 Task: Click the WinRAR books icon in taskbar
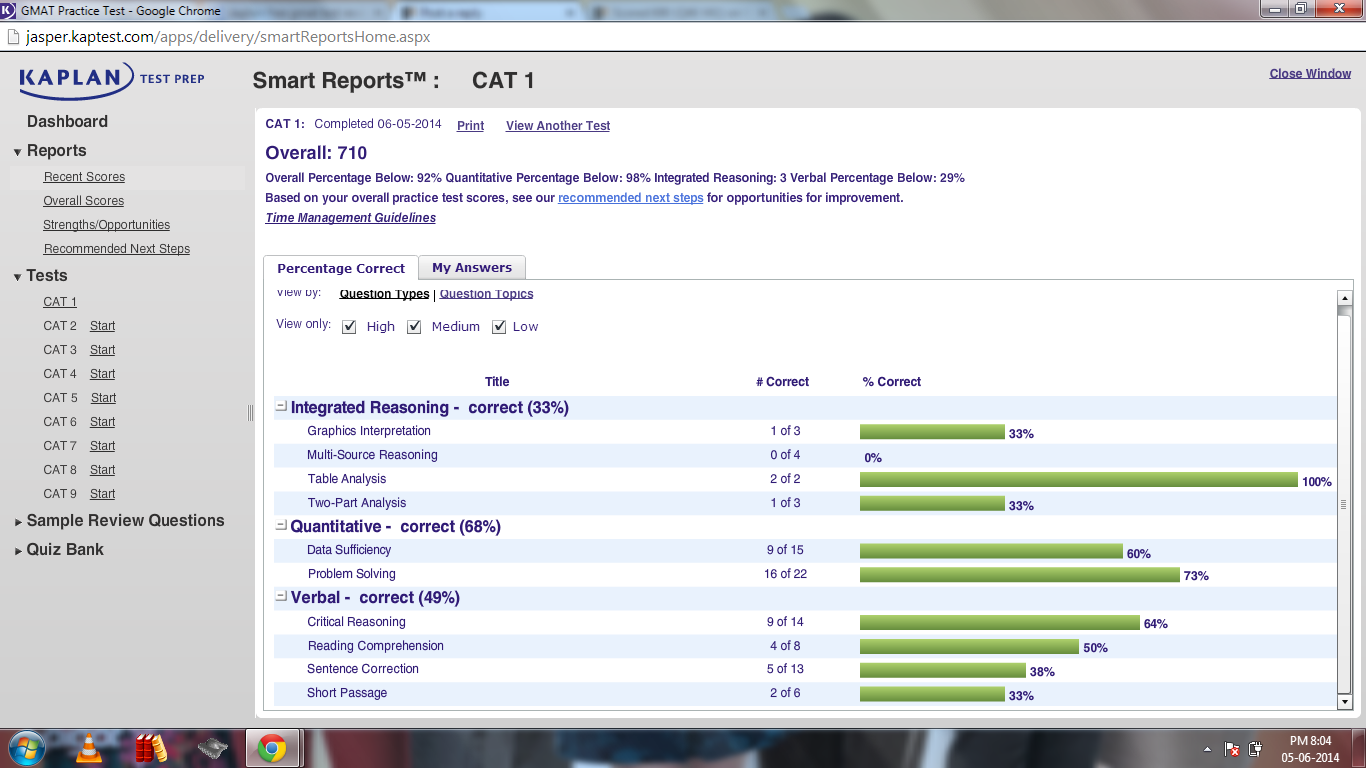pyautogui.click(x=150, y=748)
